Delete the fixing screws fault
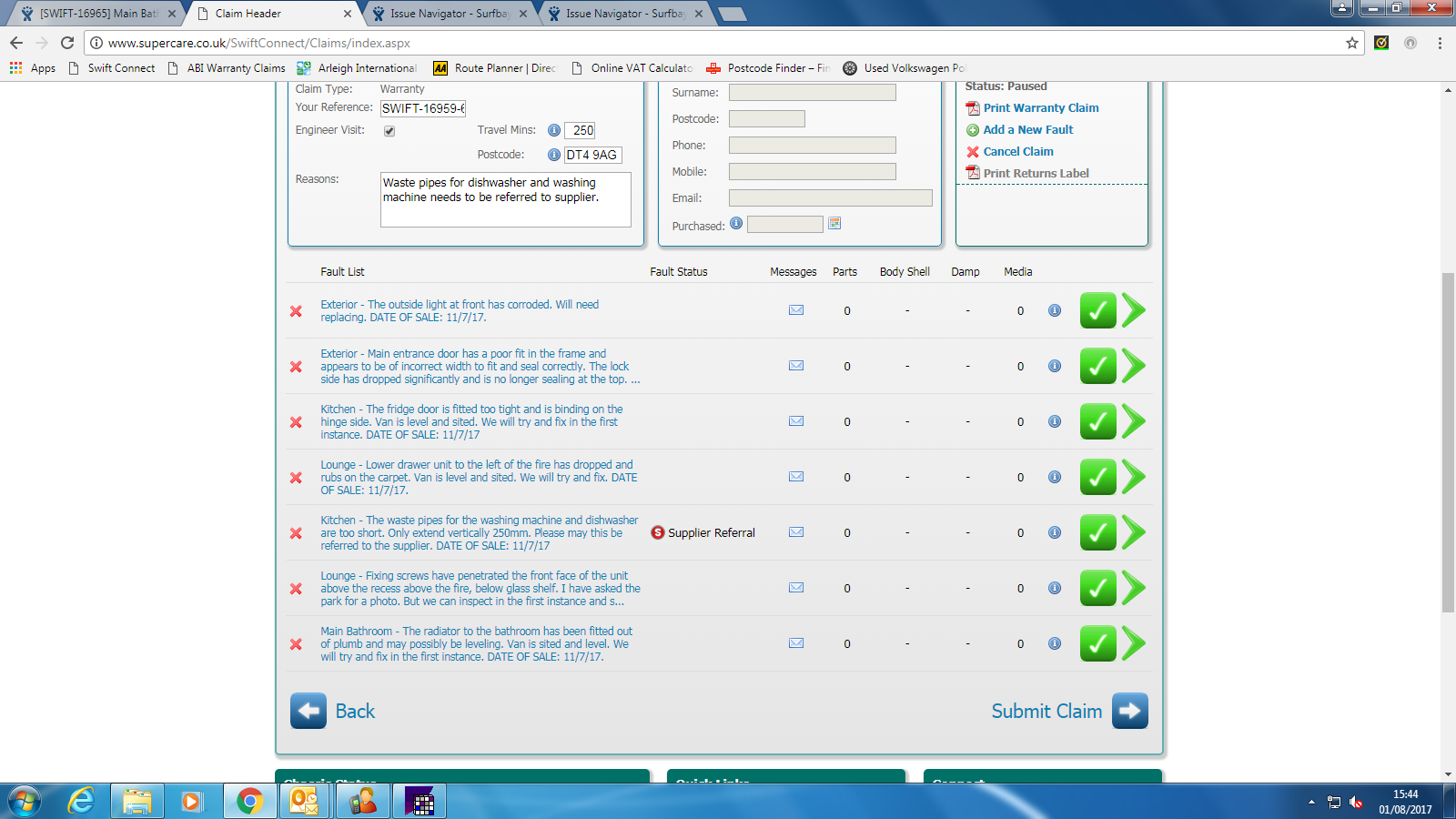This screenshot has width=1456, height=819. (x=296, y=589)
